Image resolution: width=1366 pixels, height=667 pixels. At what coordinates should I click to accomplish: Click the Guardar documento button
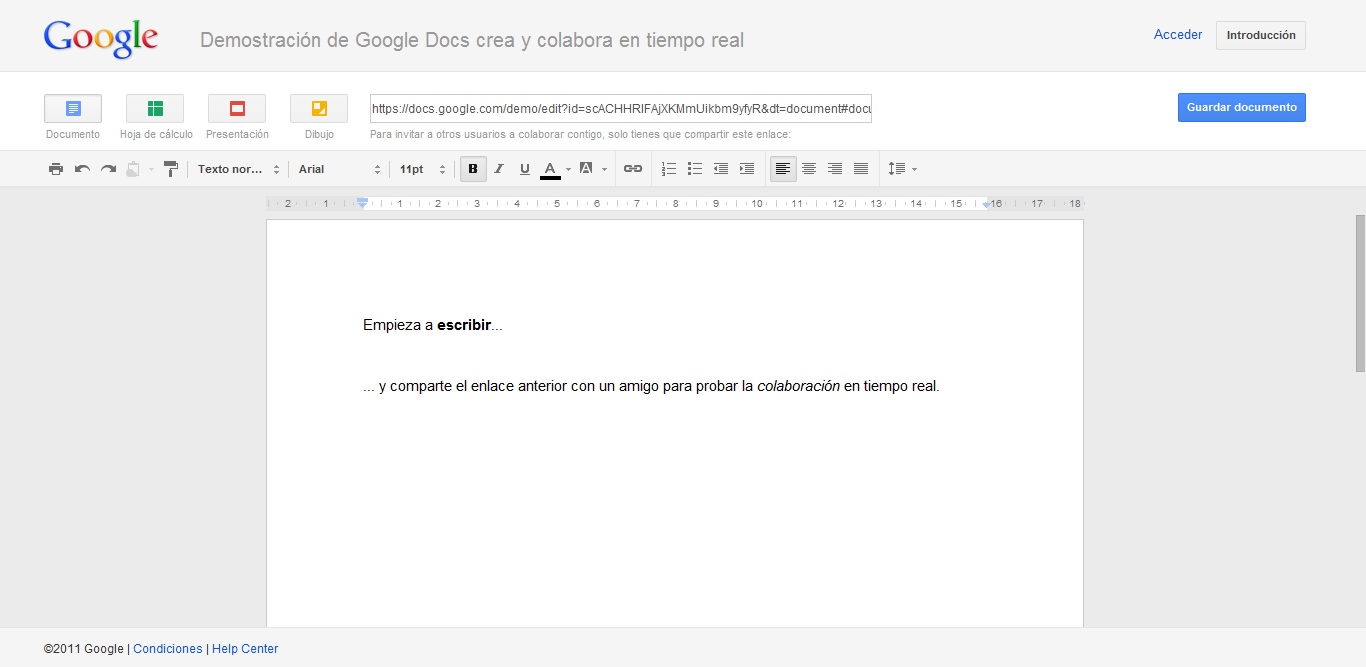pyautogui.click(x=1241, y=107)
